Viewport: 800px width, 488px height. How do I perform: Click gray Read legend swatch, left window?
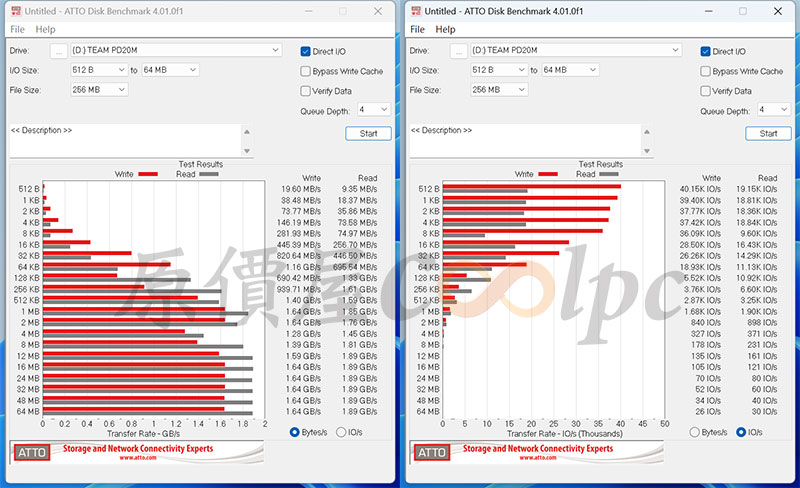(209, 174)
